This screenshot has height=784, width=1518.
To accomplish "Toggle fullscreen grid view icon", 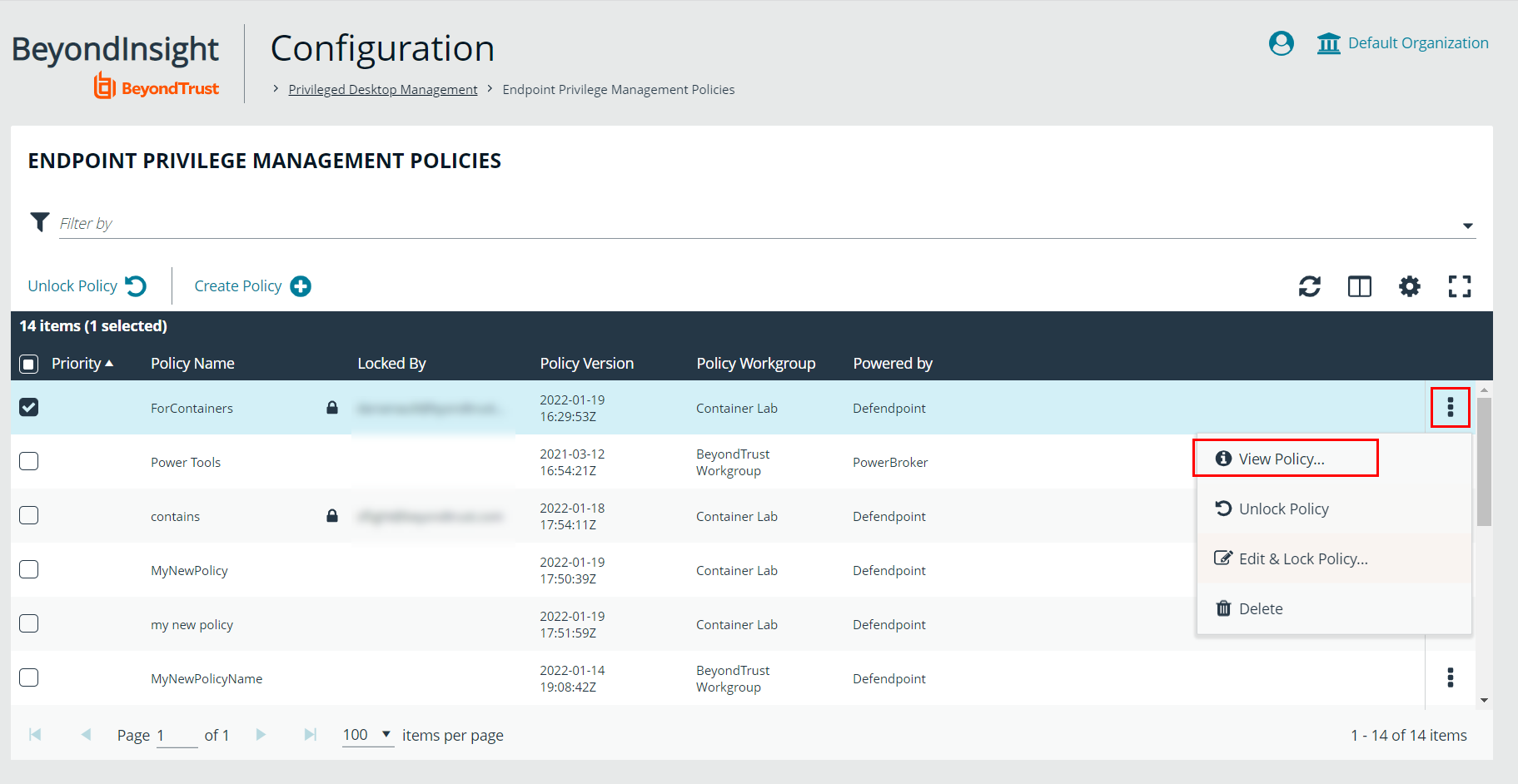I will click(1460, 287).
